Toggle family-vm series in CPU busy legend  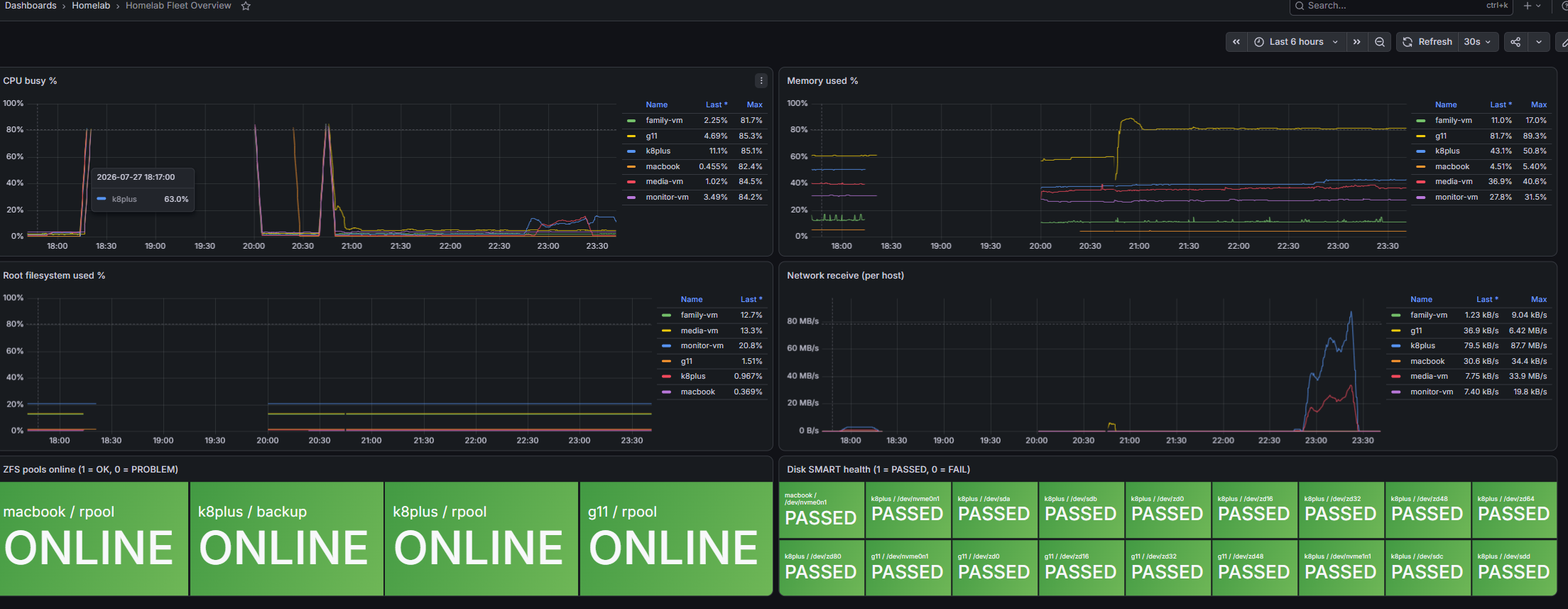664,120
